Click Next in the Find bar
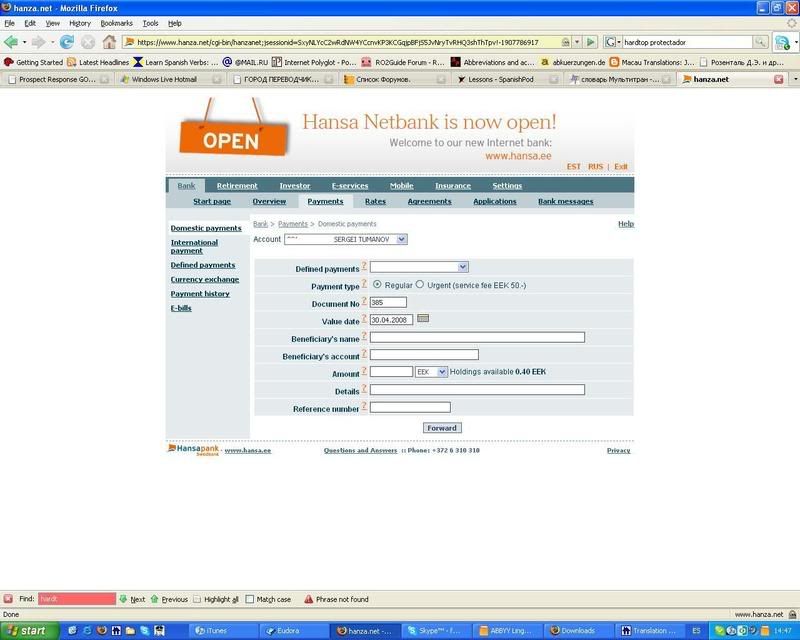 tap(133, 599)
